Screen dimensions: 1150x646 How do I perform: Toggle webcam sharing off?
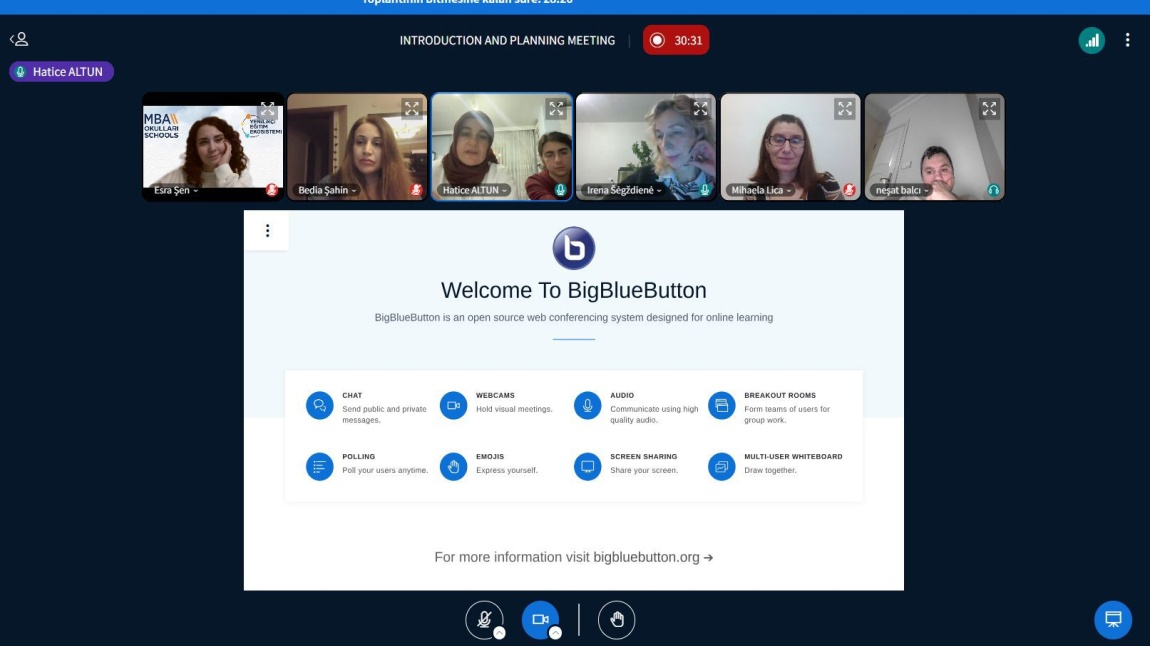click(x=541, y=620)
